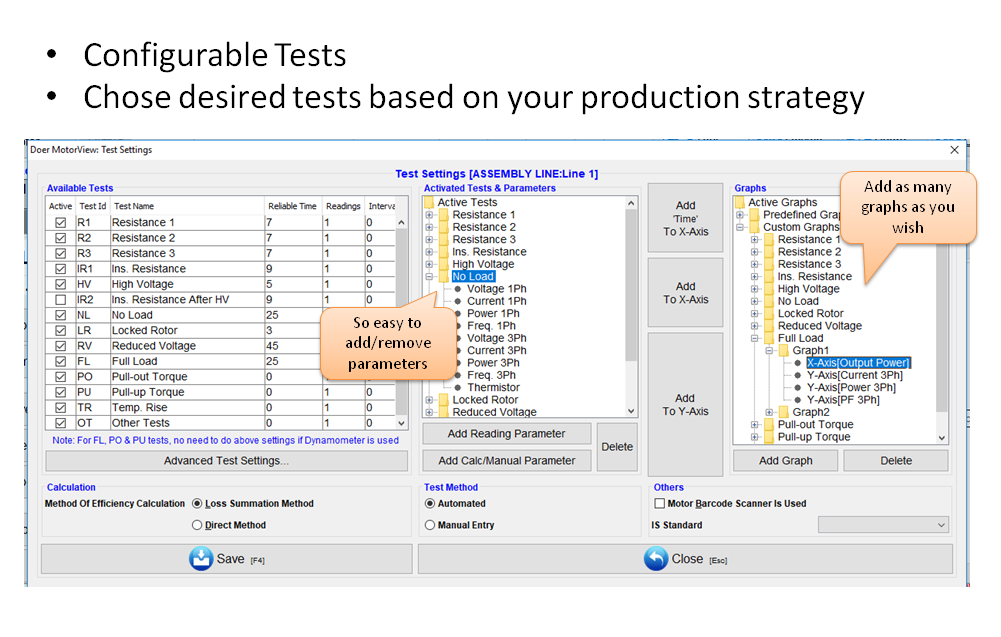1001x637 pixels.
Task: Open Advanced Test Settings
Action: 226,461
